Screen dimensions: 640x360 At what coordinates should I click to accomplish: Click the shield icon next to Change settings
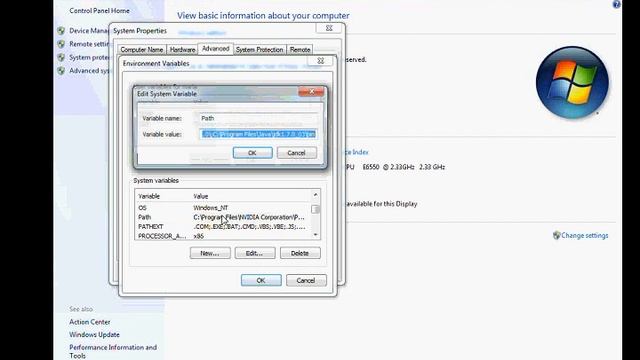[x=556, y=236]
